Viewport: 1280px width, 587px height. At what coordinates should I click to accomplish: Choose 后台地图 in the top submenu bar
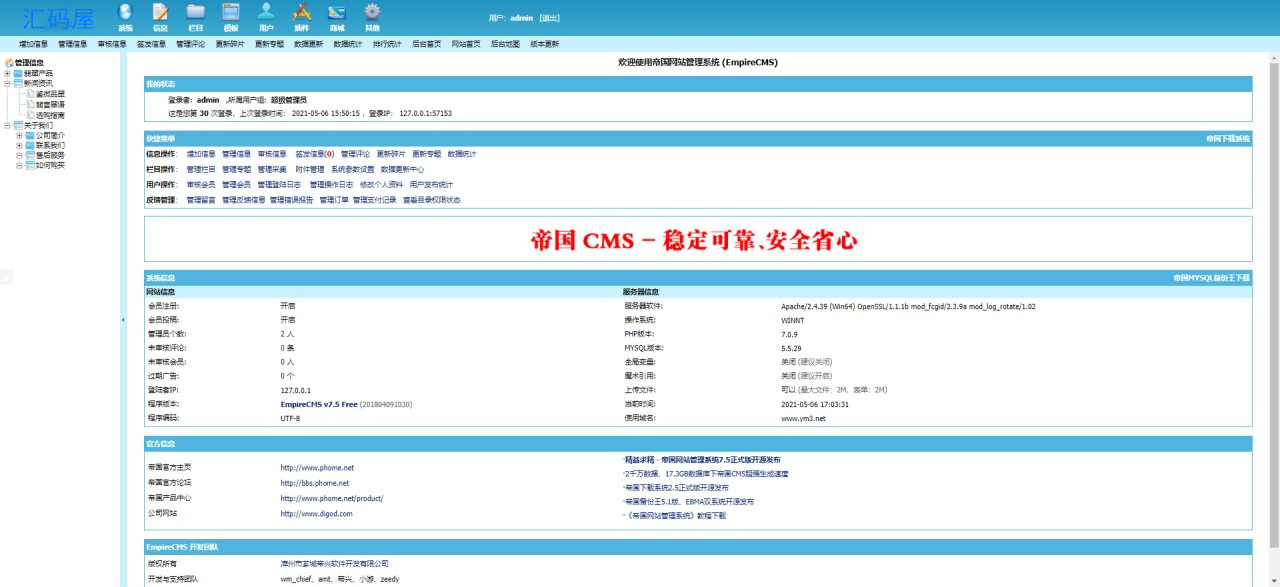[x=505, y=44]
